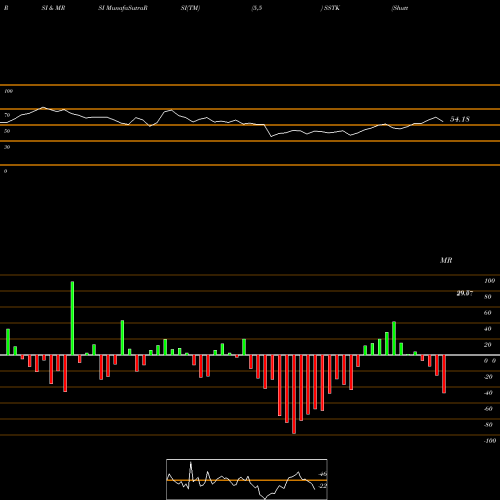The height and width of the screenshot is (500, 500).
Task: Click the MR axis label -100
Action: (x=490, y=441)
